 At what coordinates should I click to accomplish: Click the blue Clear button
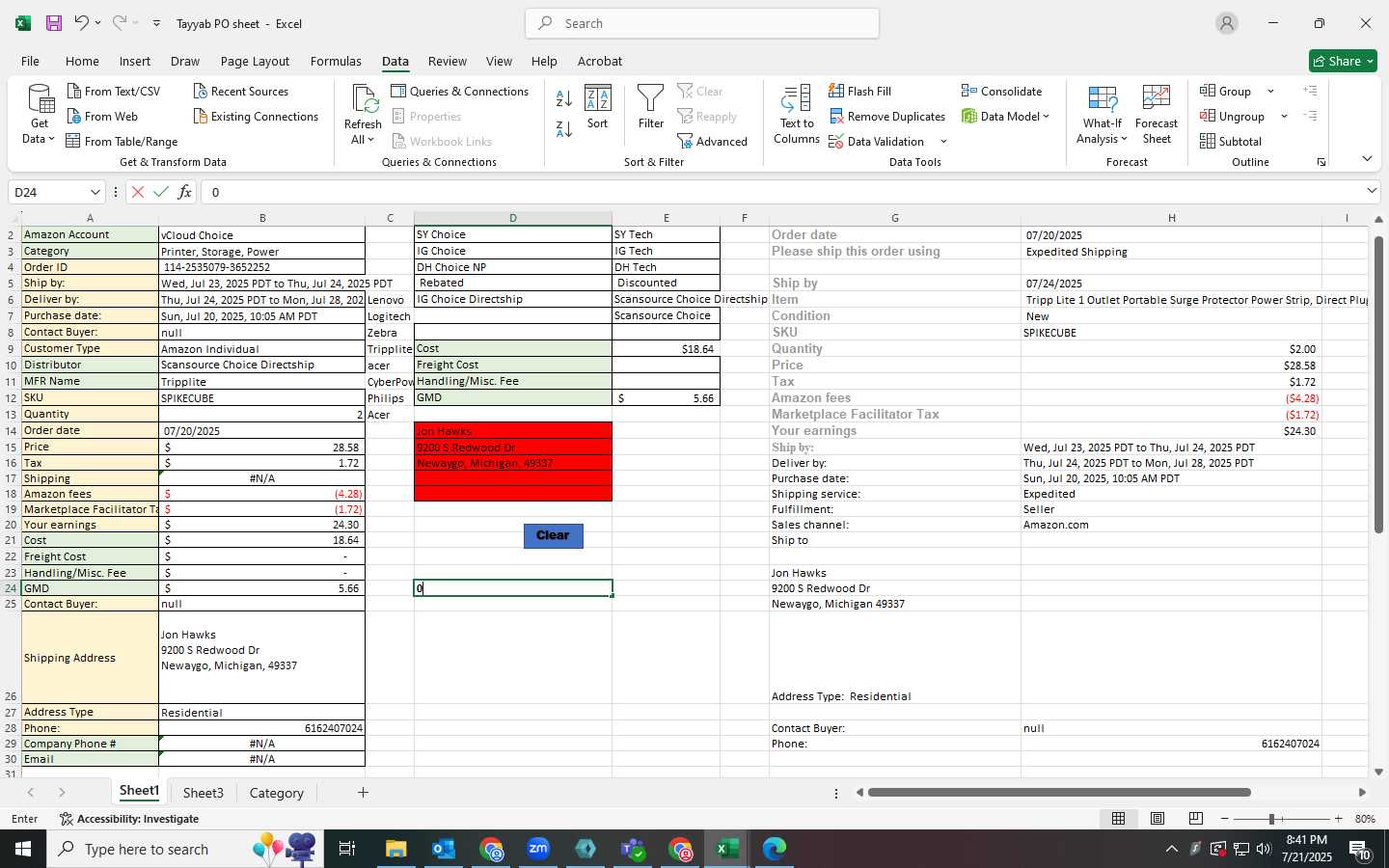[553, 535]
